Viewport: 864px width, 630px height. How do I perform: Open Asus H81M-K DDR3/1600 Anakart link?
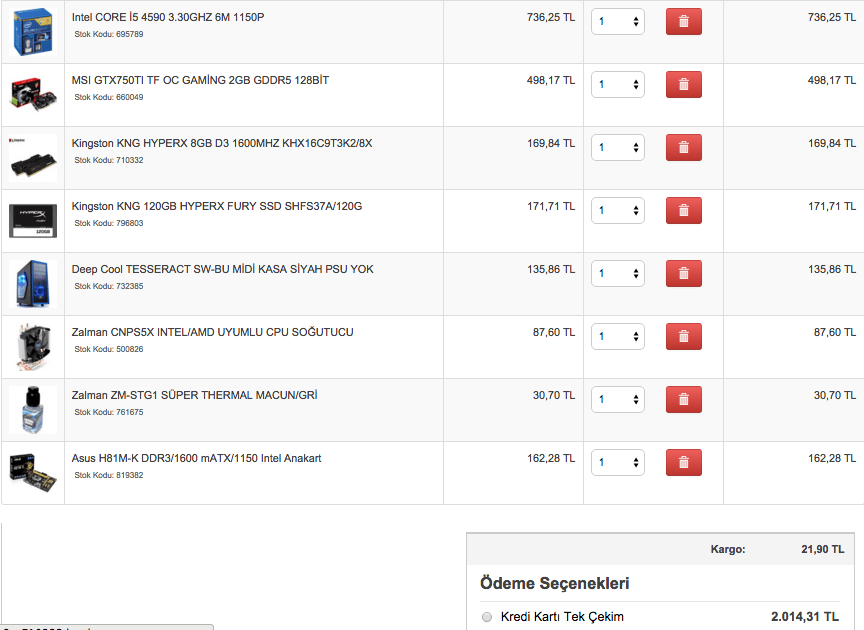coord(196,458)
